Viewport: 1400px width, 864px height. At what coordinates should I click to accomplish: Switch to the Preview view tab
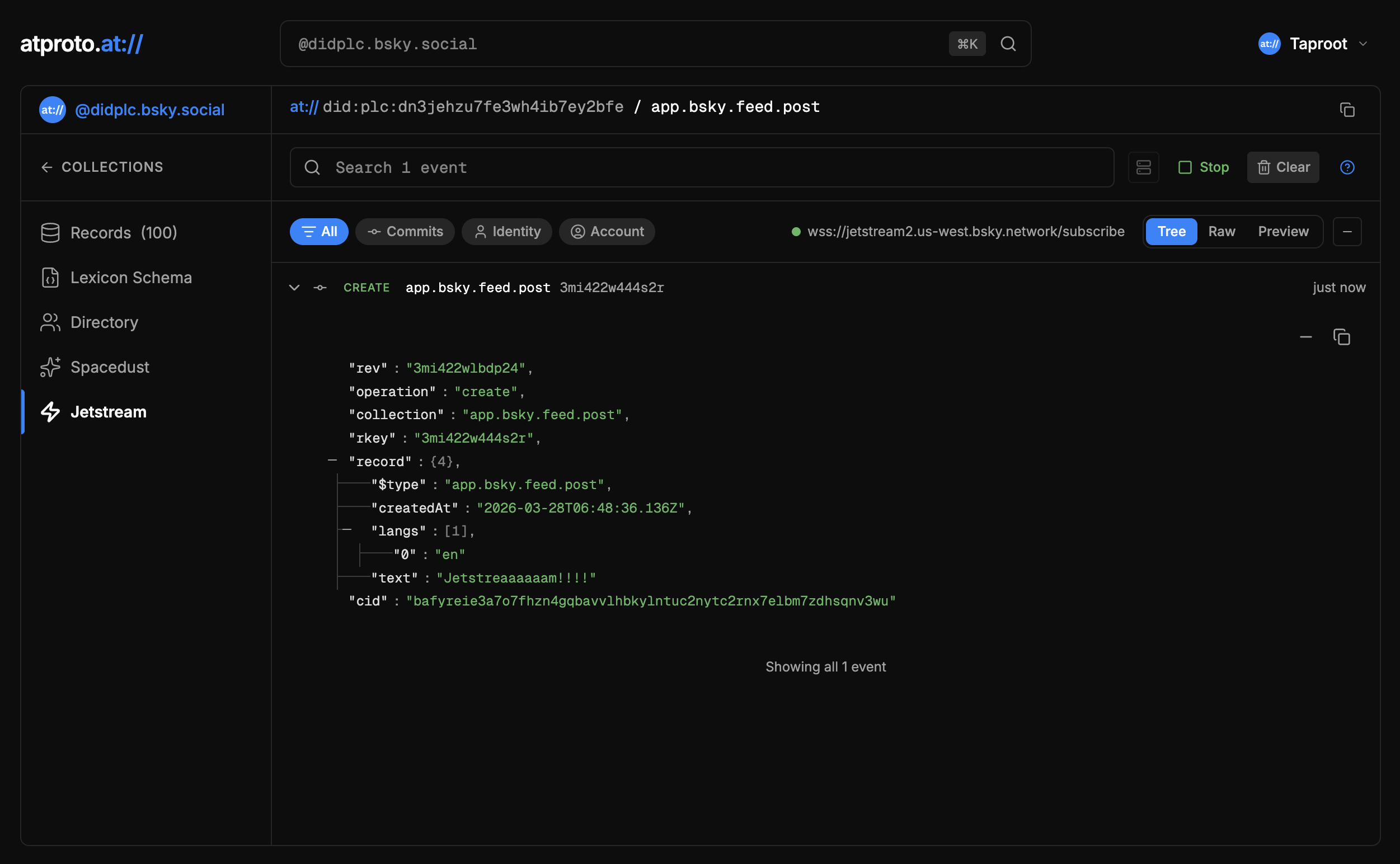coord(1283,232)
